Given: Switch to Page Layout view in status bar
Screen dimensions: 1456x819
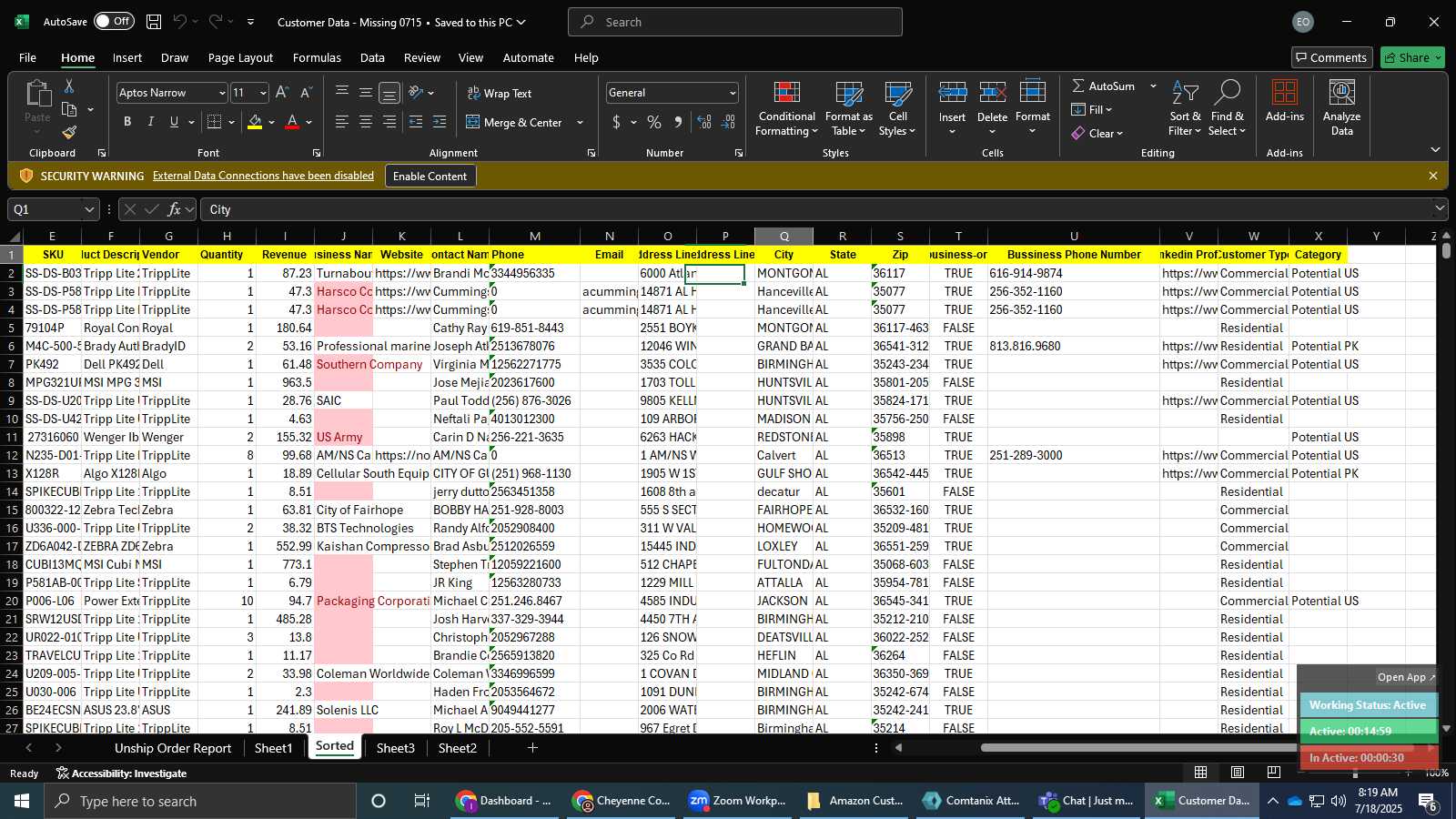Looking at the screenshot, I should pyautogui.click(x=1238, y=773).
